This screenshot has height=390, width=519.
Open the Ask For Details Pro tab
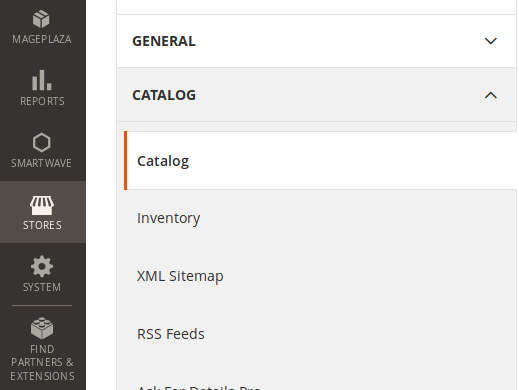click(198, 387)
